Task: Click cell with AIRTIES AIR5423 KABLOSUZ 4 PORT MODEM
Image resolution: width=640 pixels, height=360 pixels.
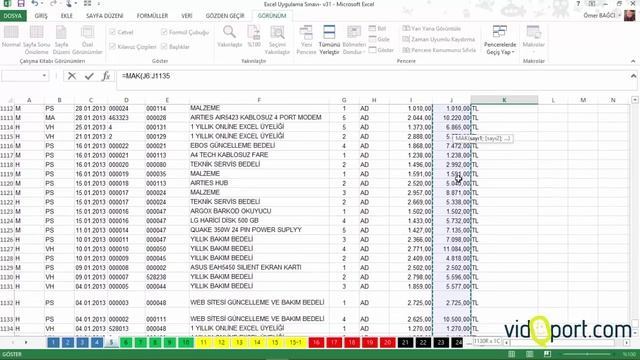Action: (259, 118)
